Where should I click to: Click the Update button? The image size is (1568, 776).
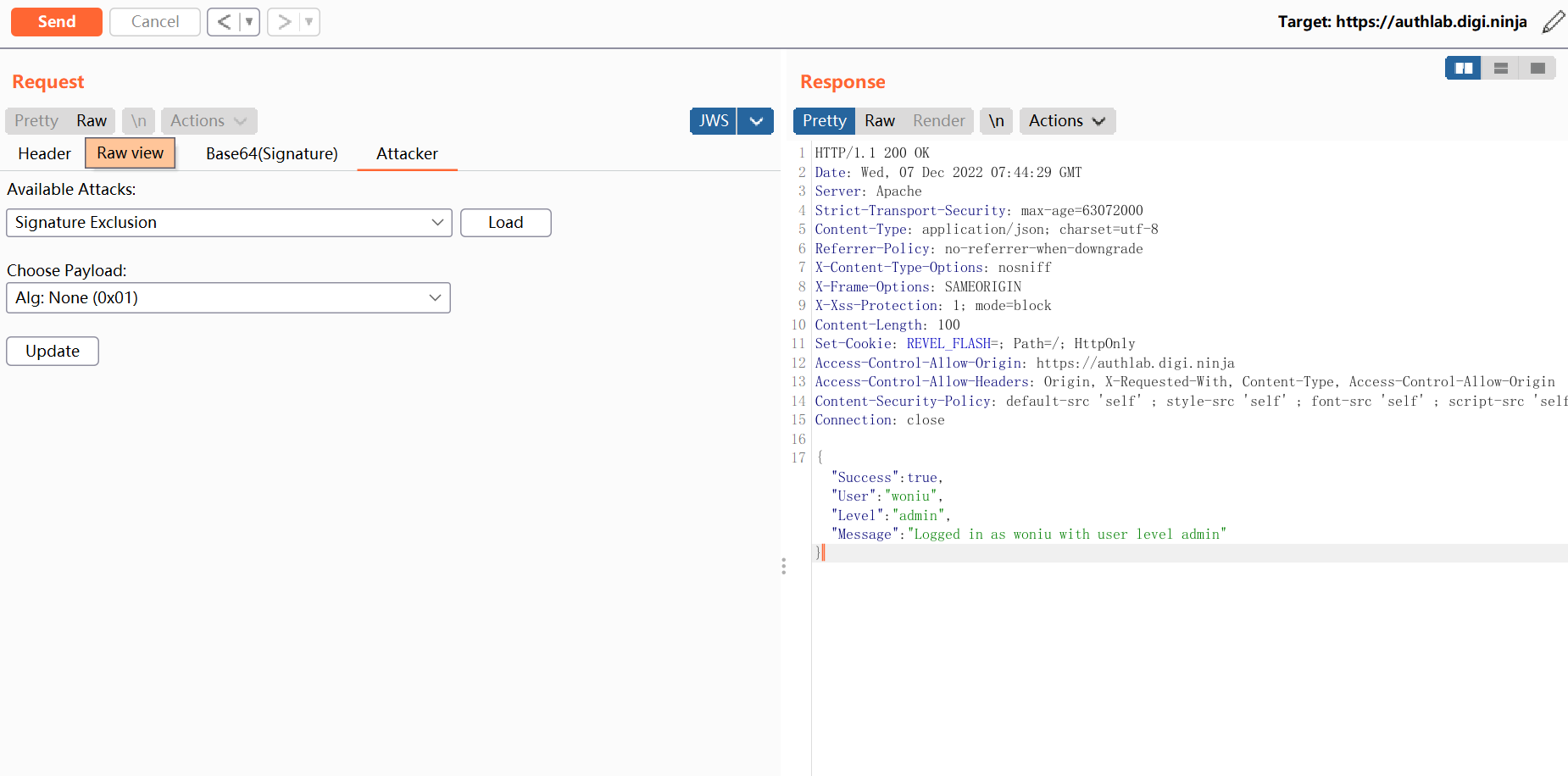[x=53, y=352]
